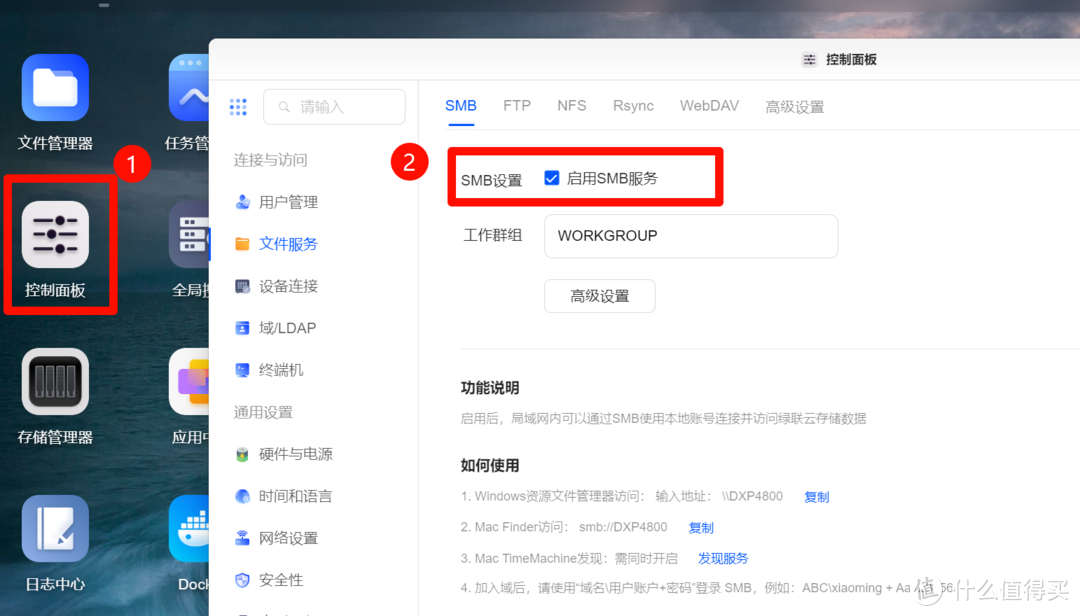This screenshot has width=1080, height=616.
Task: Open 文件管理器 from the desktop dock
Action: tap(55, 87)
